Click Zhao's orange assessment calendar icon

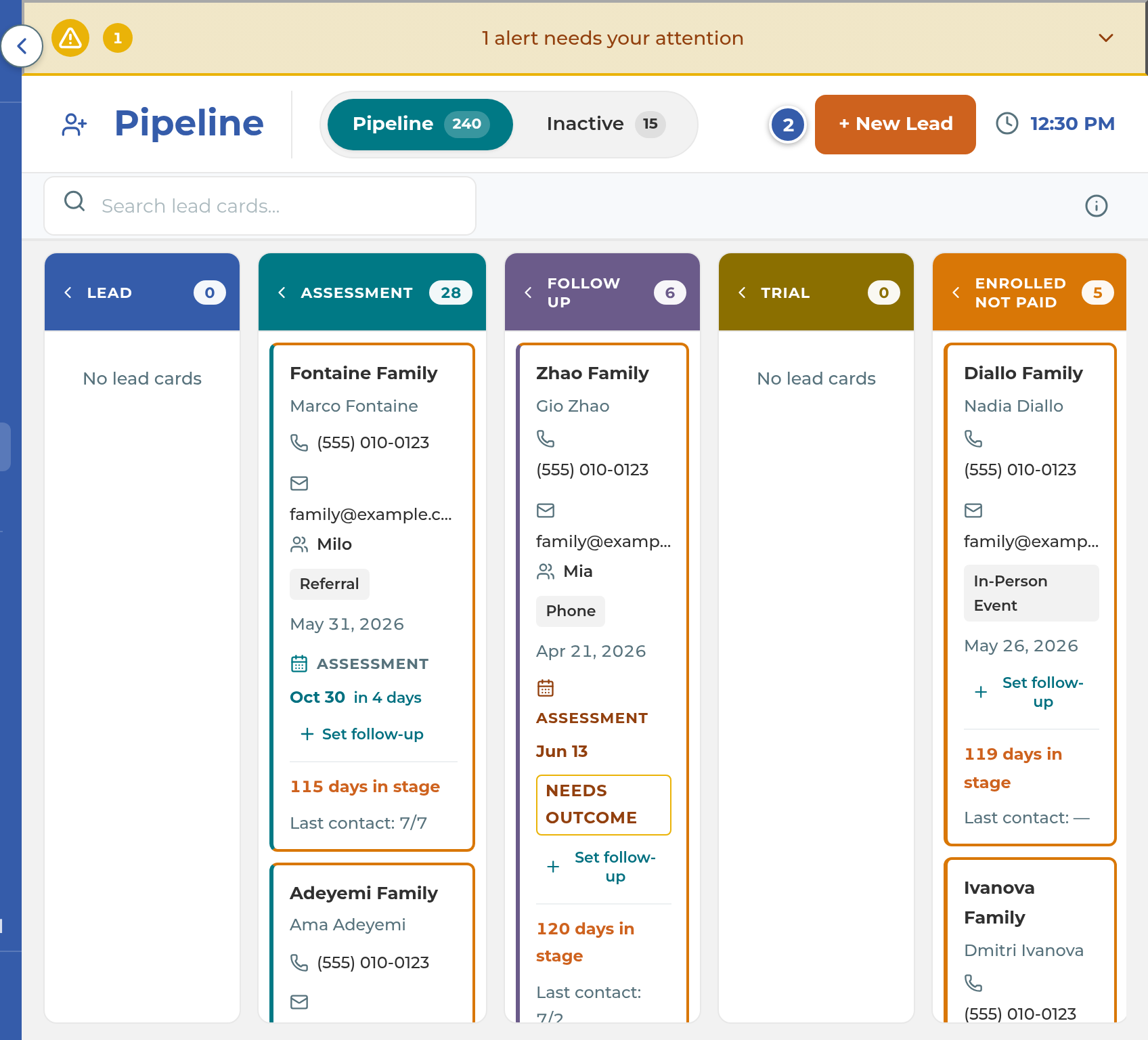click(x=546, y=688)
